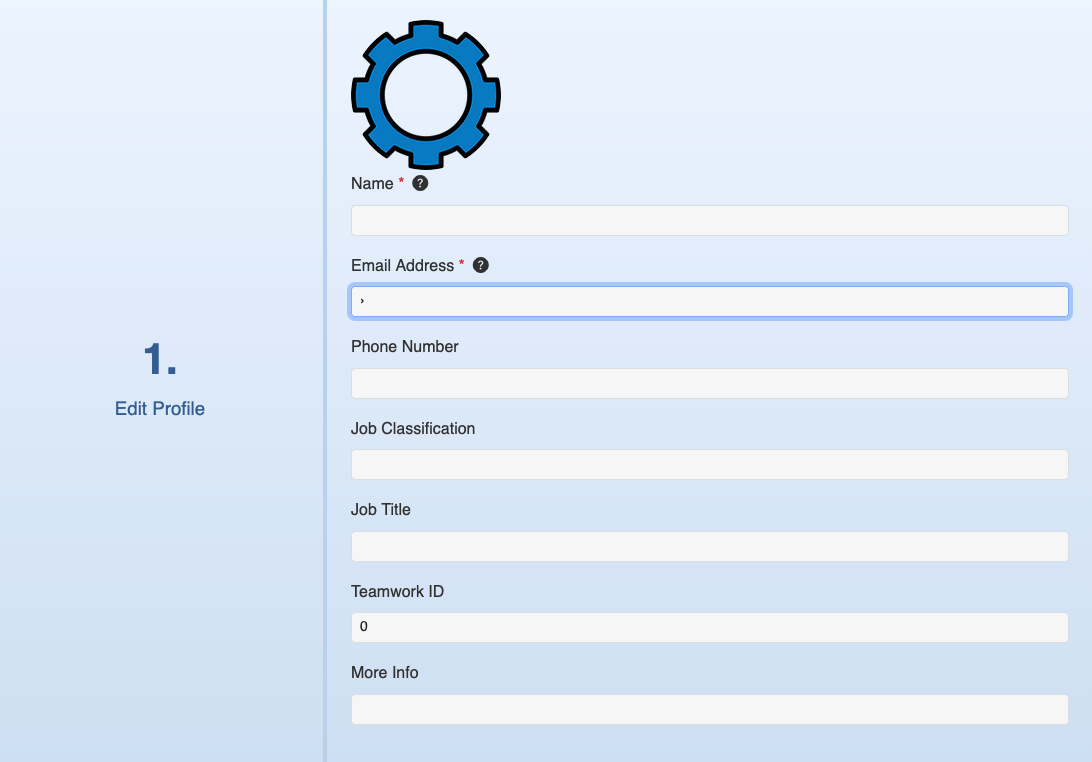This screenshot has width=1092, height=762.
Task: Click the Name field label
Action: click(372, 184)
